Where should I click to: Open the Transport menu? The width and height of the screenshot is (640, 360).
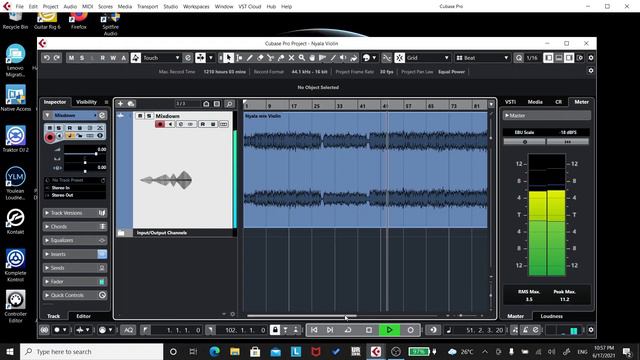pyautogui.click(x=147, y=7)
